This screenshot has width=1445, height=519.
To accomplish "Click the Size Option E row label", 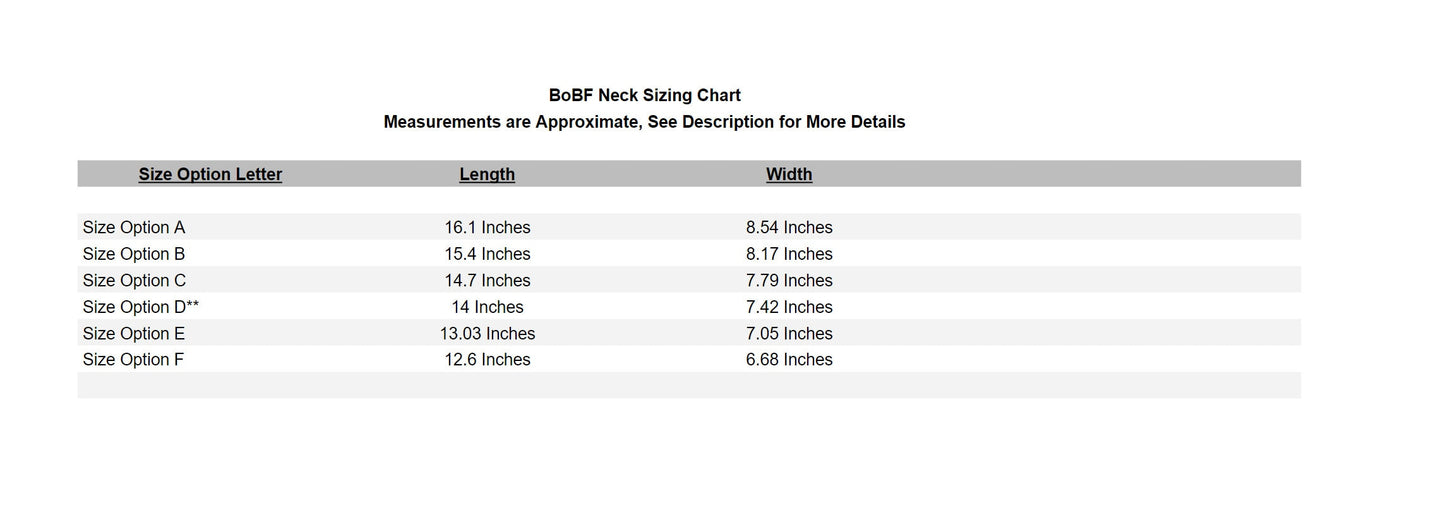I will pyautogui.click(x=134, y=334).
